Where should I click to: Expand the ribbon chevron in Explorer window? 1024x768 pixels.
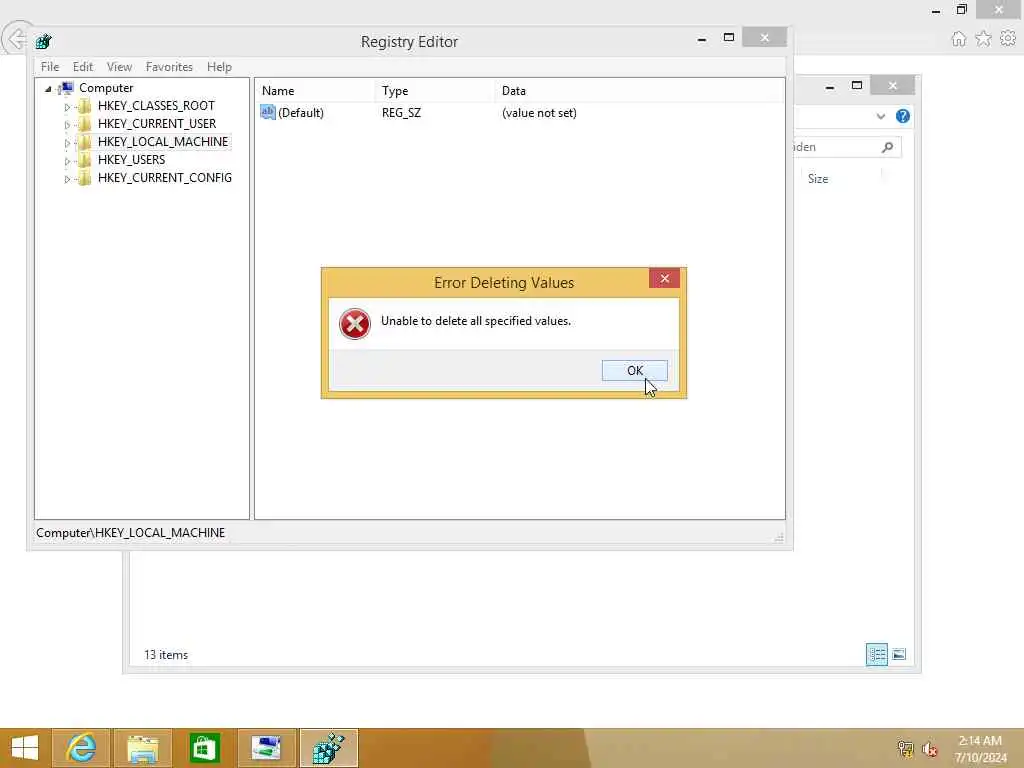point(880,116)
